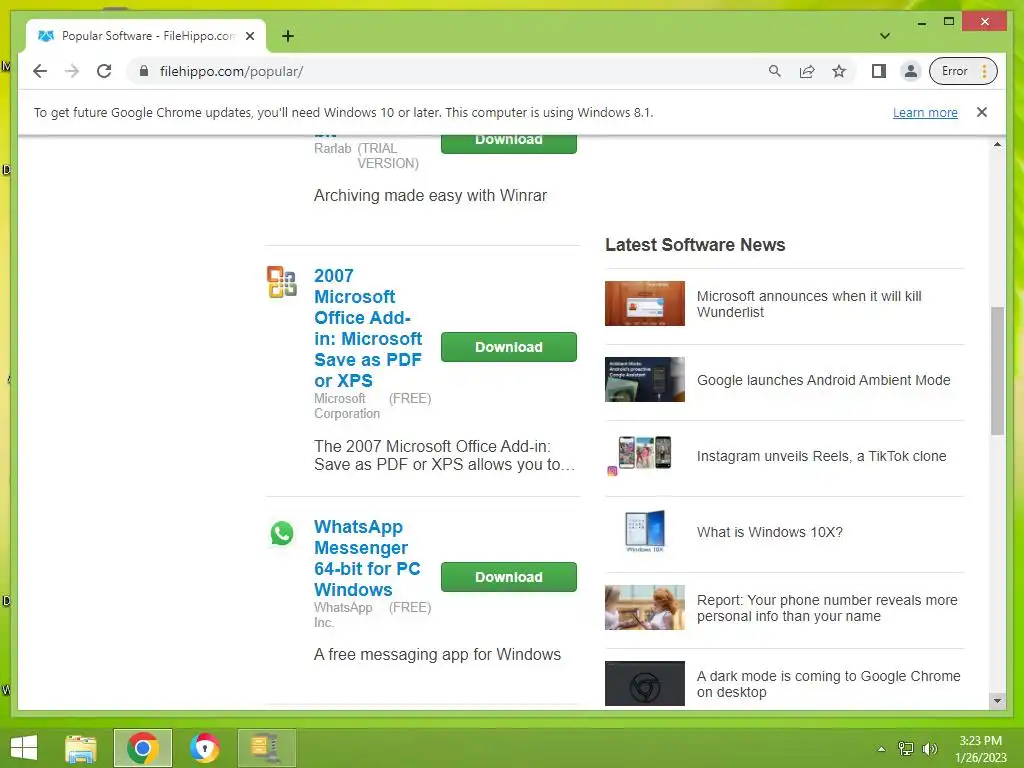The image size is (1024, 768).
Task: Bookmark this page with the star icon
Action: coord(839,71)
